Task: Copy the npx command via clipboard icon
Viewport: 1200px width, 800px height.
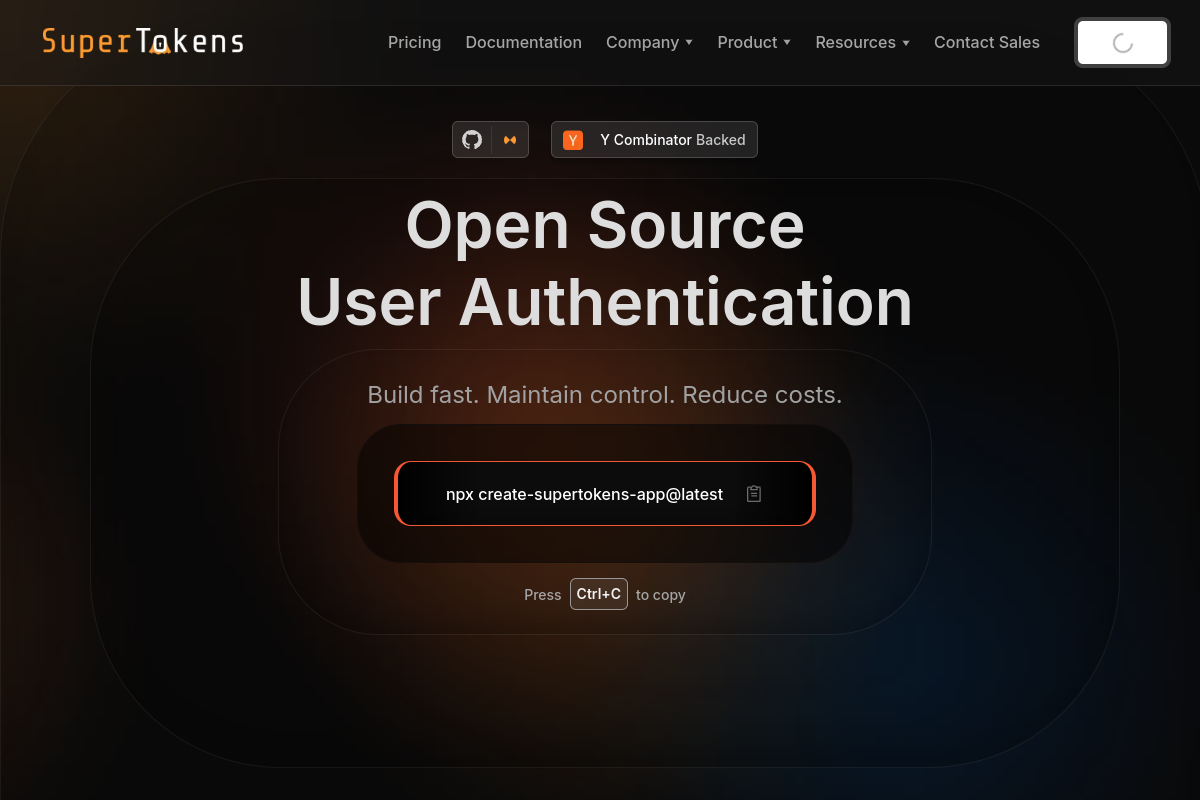Action: pyautogui.click(x=754, y=494)
